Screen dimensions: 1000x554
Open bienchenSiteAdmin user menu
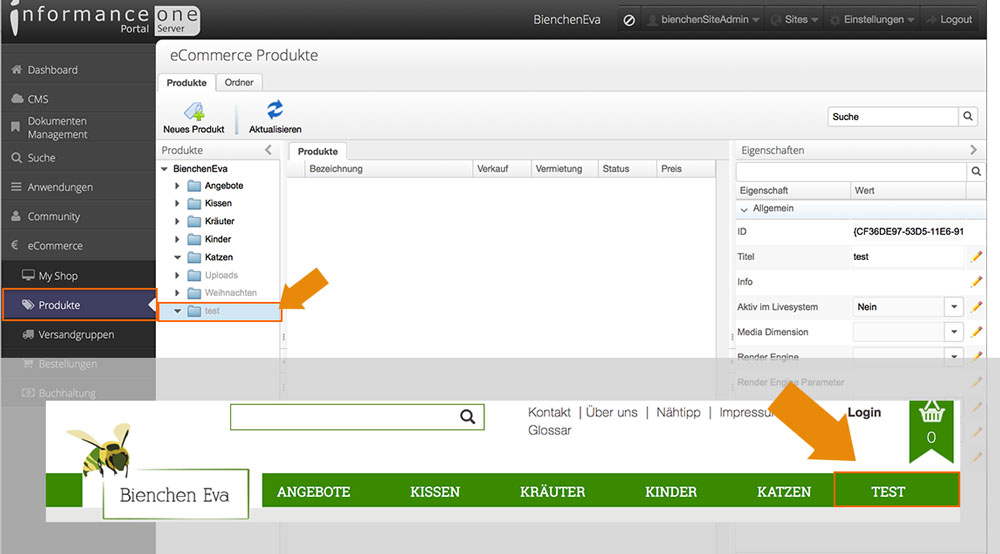(x=703, y=20)
